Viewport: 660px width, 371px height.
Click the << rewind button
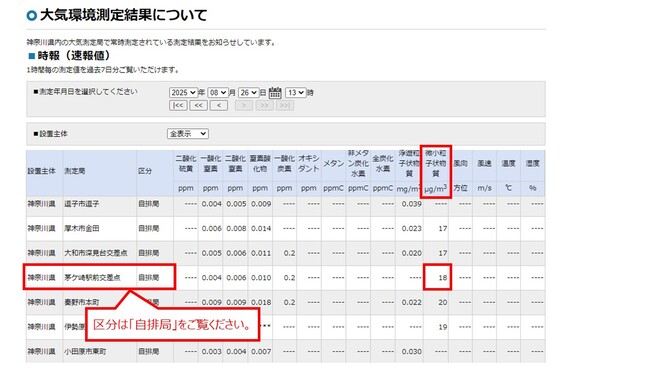198,105
